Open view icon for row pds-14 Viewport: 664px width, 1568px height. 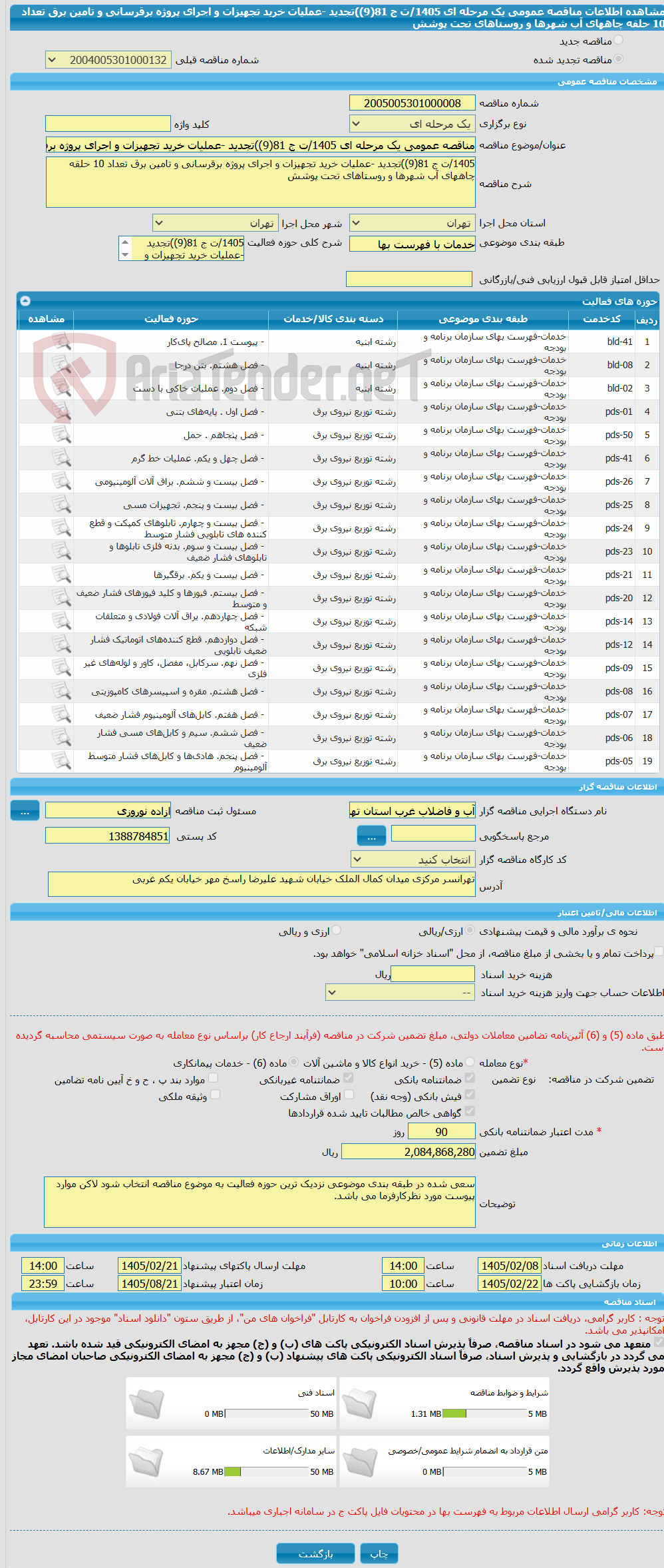(62, 621)
